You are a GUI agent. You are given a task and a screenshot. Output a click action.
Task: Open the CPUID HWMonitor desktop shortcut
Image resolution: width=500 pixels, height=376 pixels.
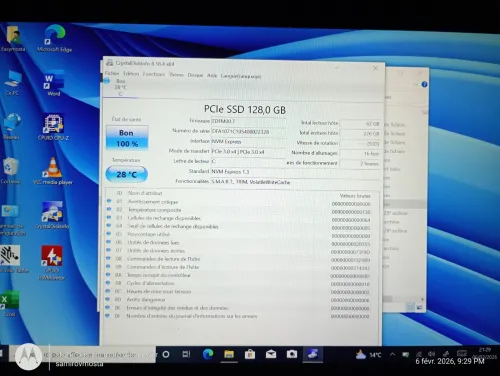click(52, 263)
